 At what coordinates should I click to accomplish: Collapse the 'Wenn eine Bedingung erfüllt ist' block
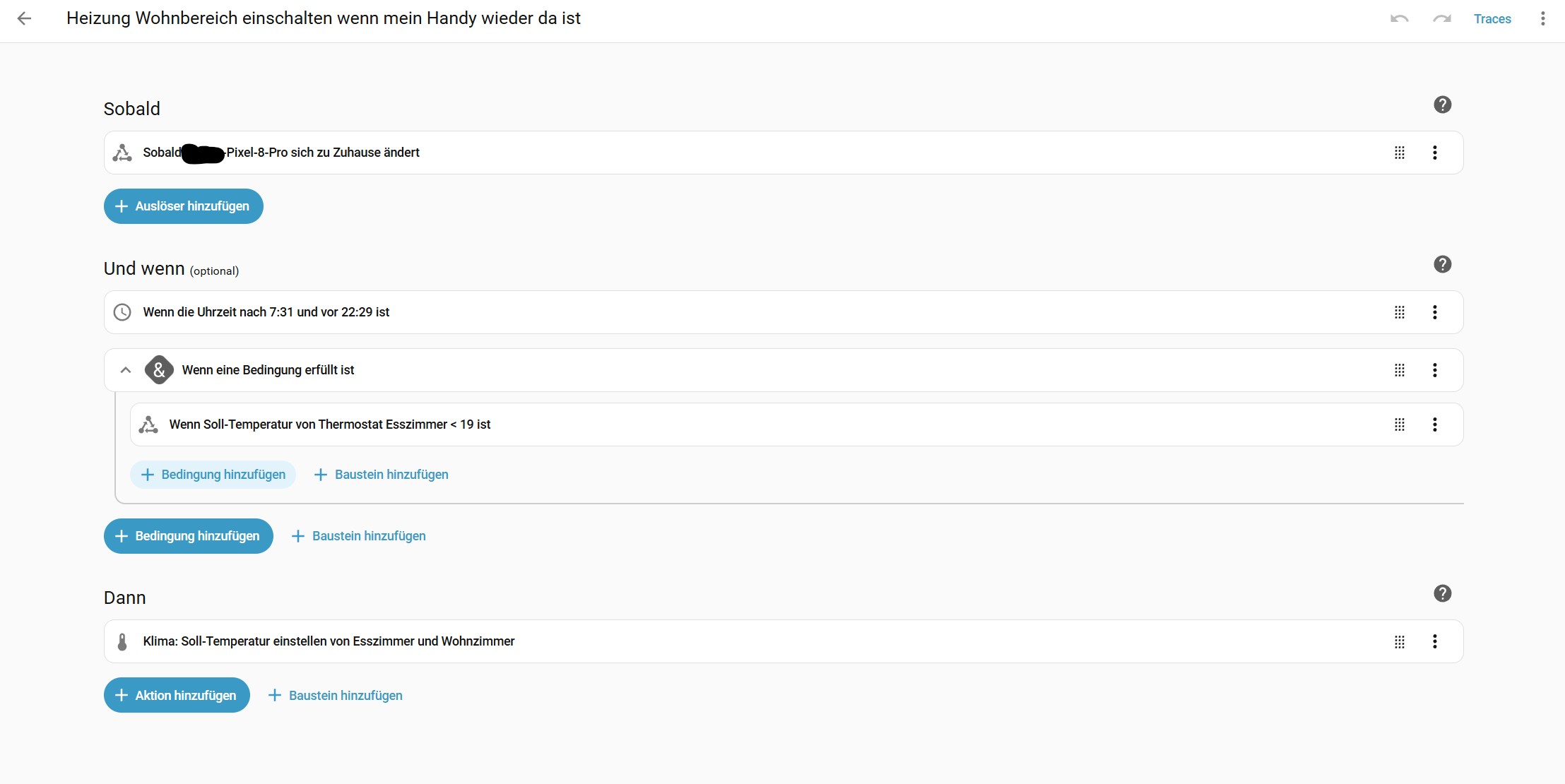[x=126, y=370]
